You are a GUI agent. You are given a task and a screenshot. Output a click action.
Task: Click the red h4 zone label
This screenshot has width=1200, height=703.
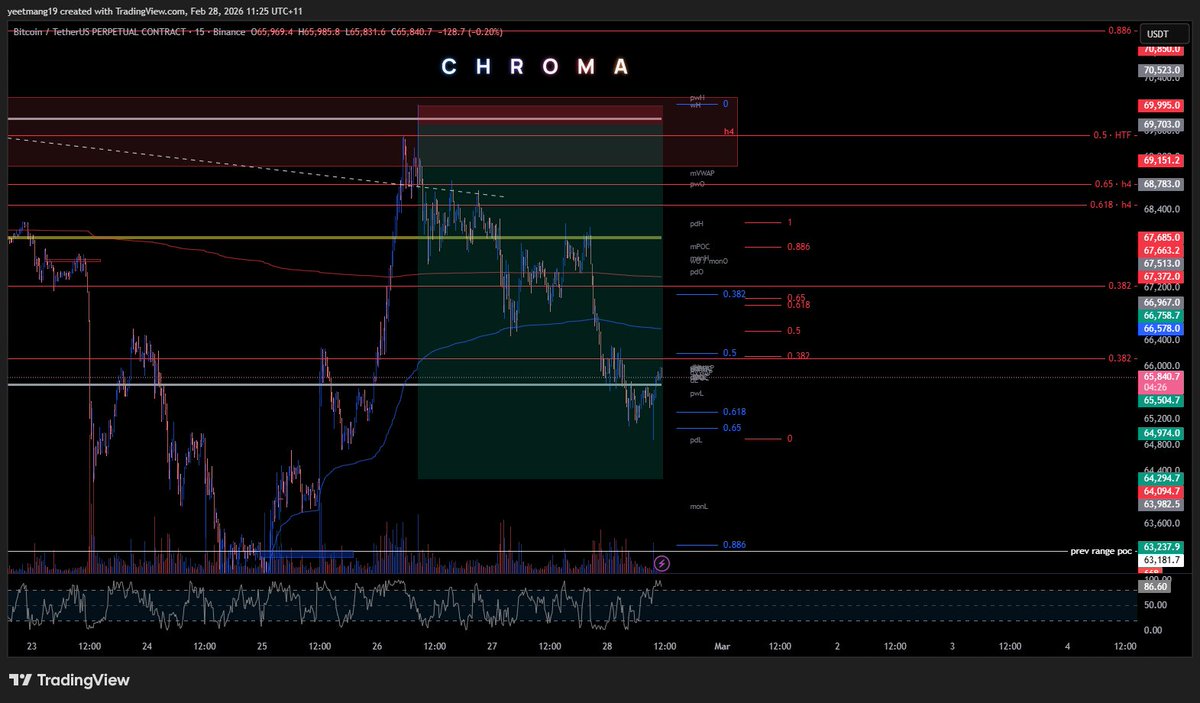729,131
